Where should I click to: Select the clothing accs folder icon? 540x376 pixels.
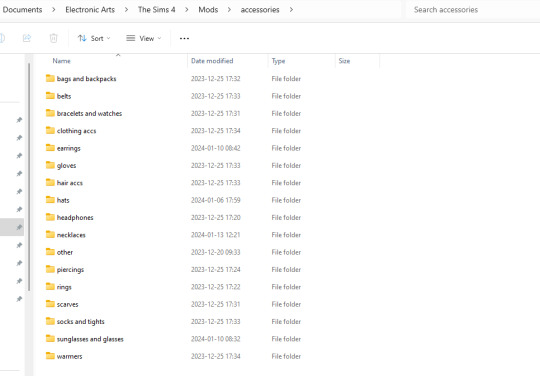[50, 130]
